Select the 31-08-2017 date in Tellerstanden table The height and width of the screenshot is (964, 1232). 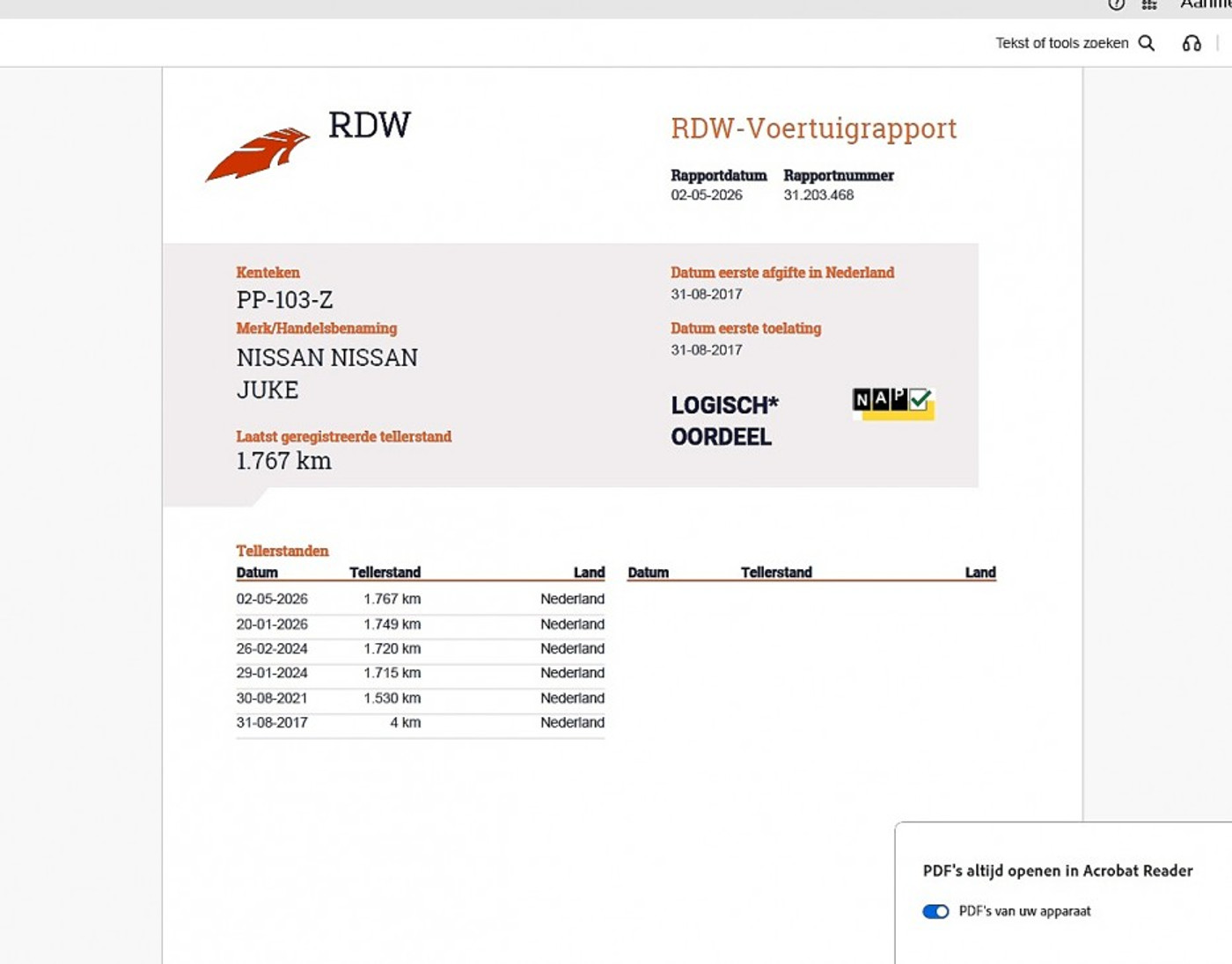[272, 723]
